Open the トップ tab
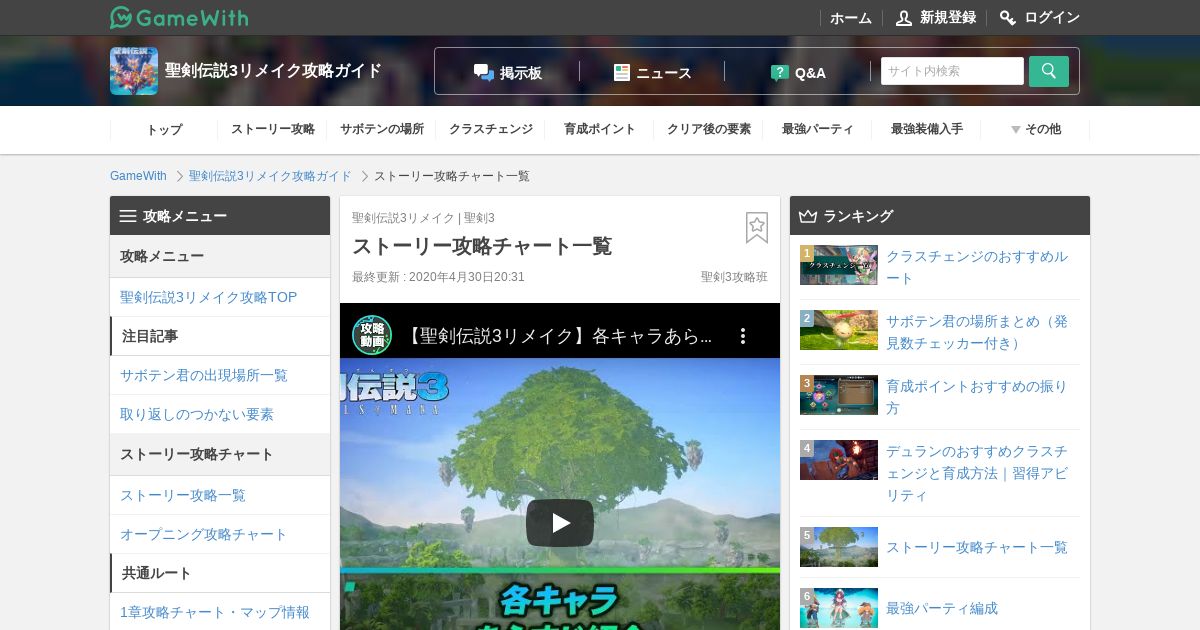The width and height of the screenshot is (1200, 630). [164, 129]
